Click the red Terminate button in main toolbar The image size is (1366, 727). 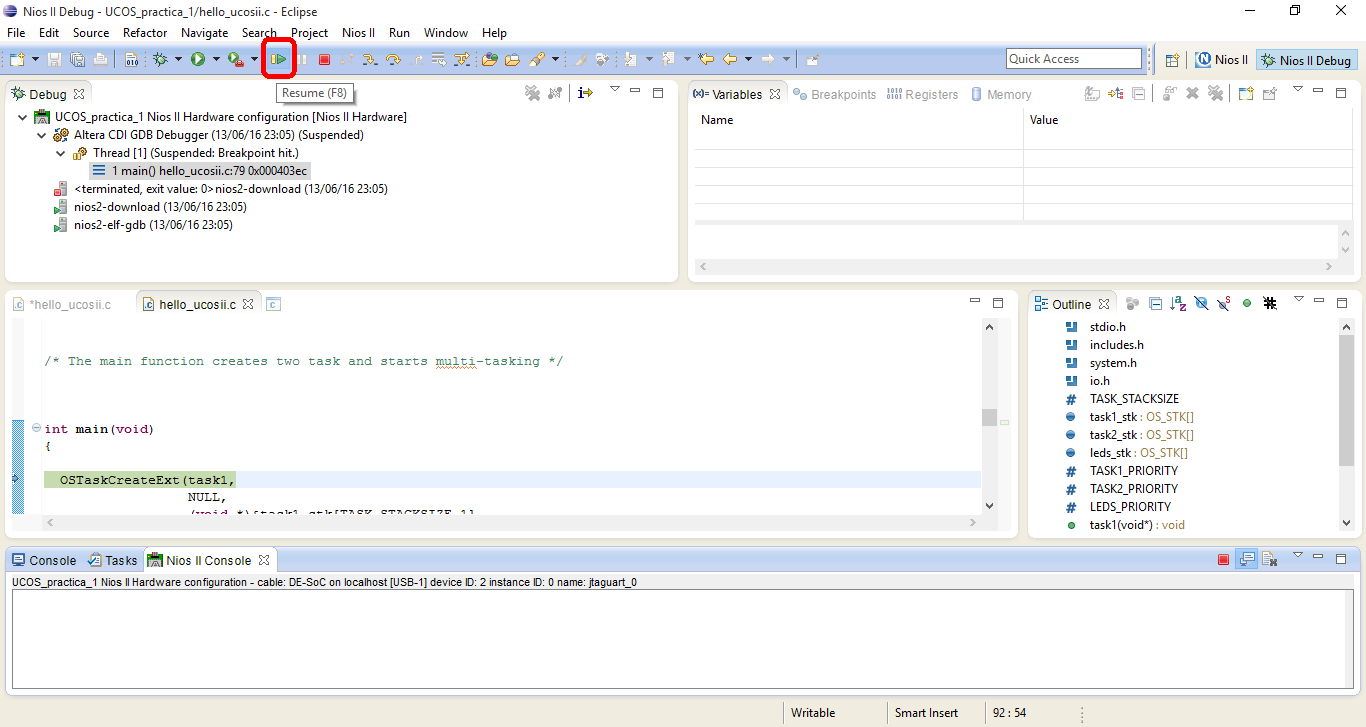click(324, 60)
